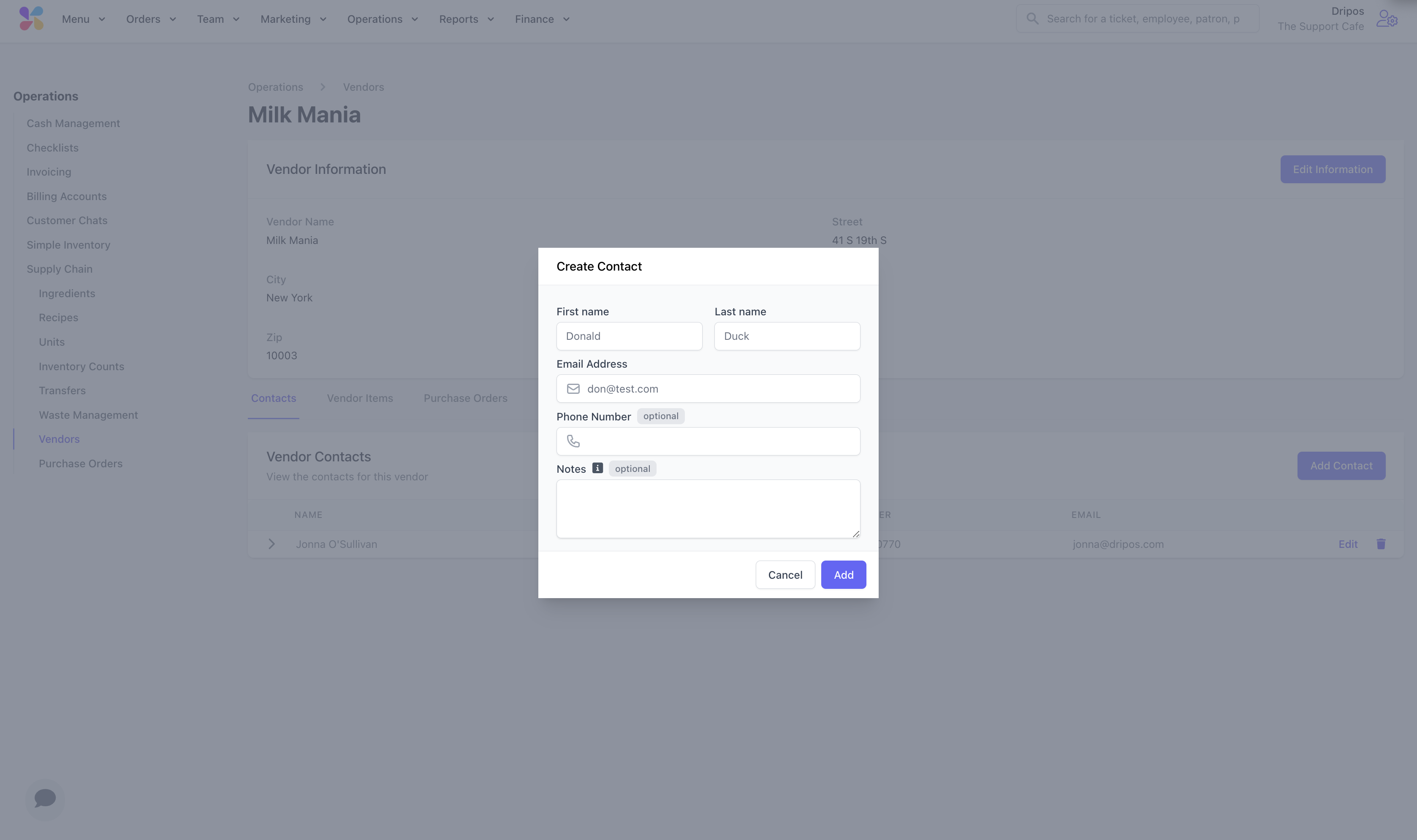This screenshot has height=840, width=1417.
Task: Open Recipes in sidebar
Action: [58, 317]
